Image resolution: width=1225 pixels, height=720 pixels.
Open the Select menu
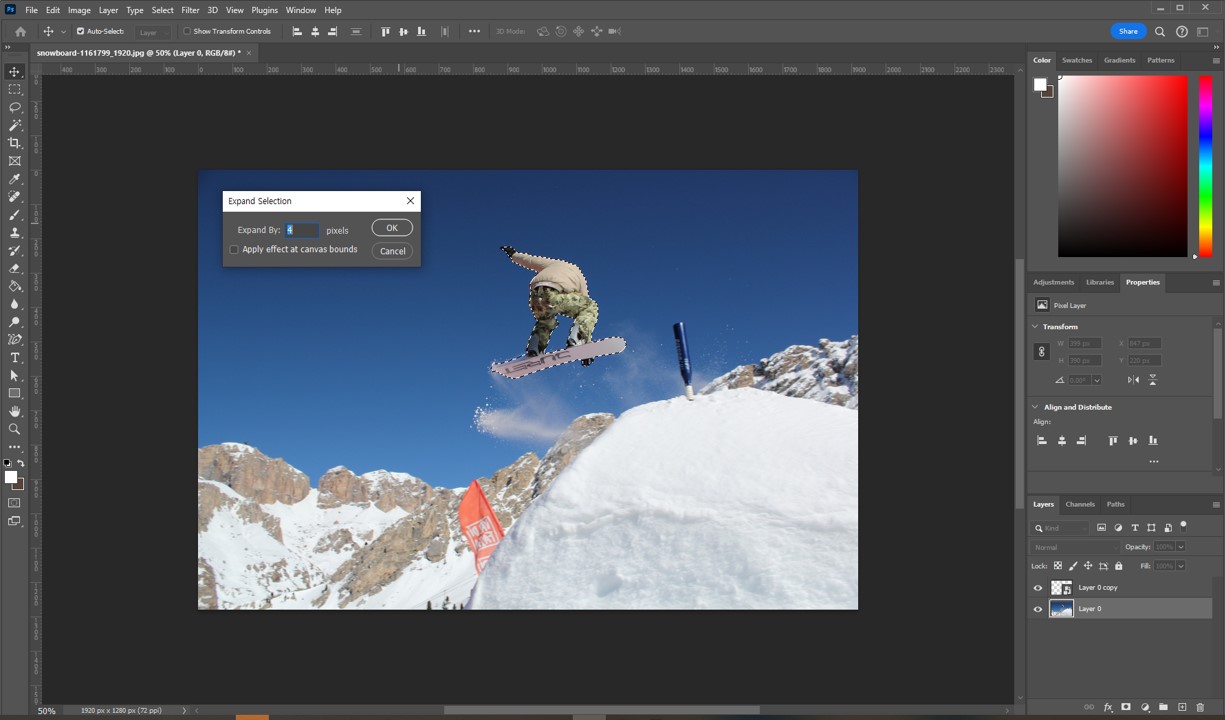[163, 10]
